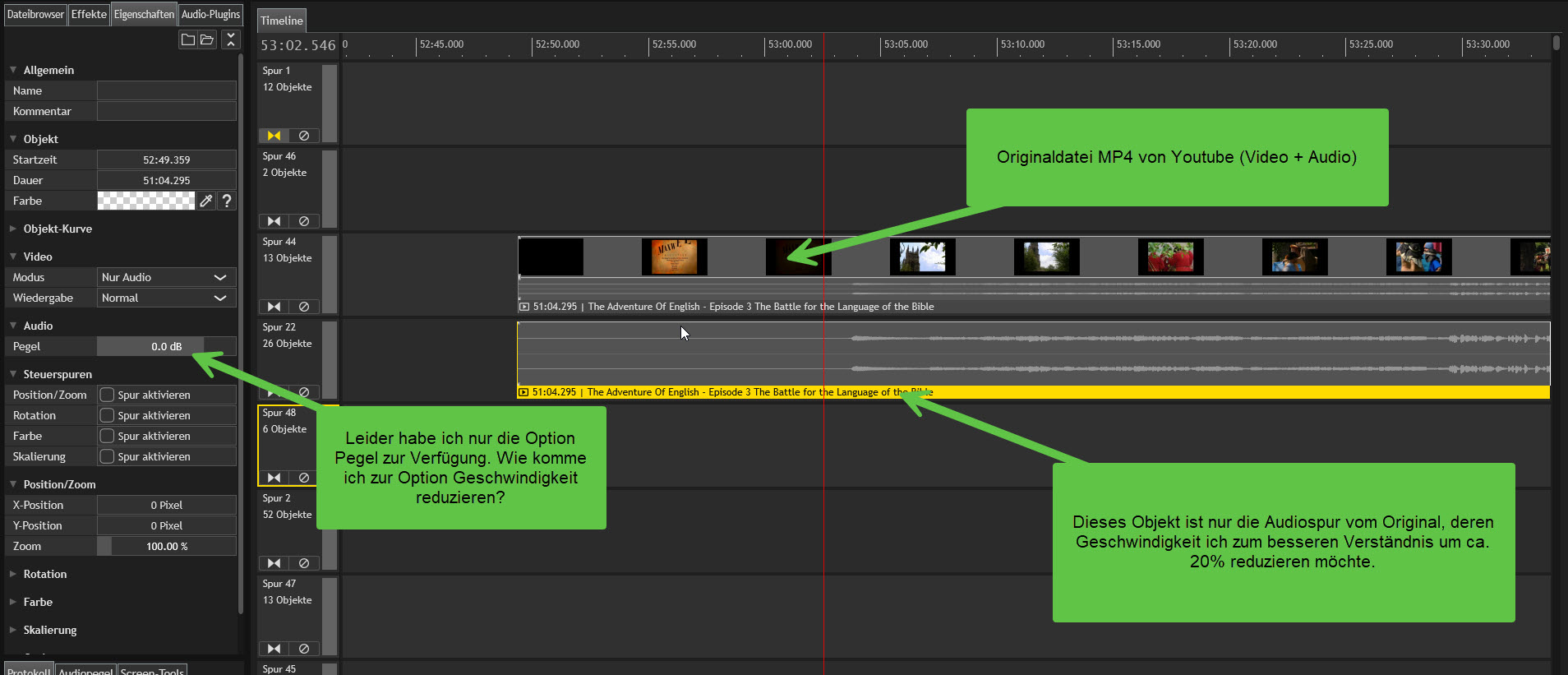The height and width of the screenshot is (675, 1568).
Task: Click the closed folder icon in Eigenschaften panel
Action: [x=188, y=39]
